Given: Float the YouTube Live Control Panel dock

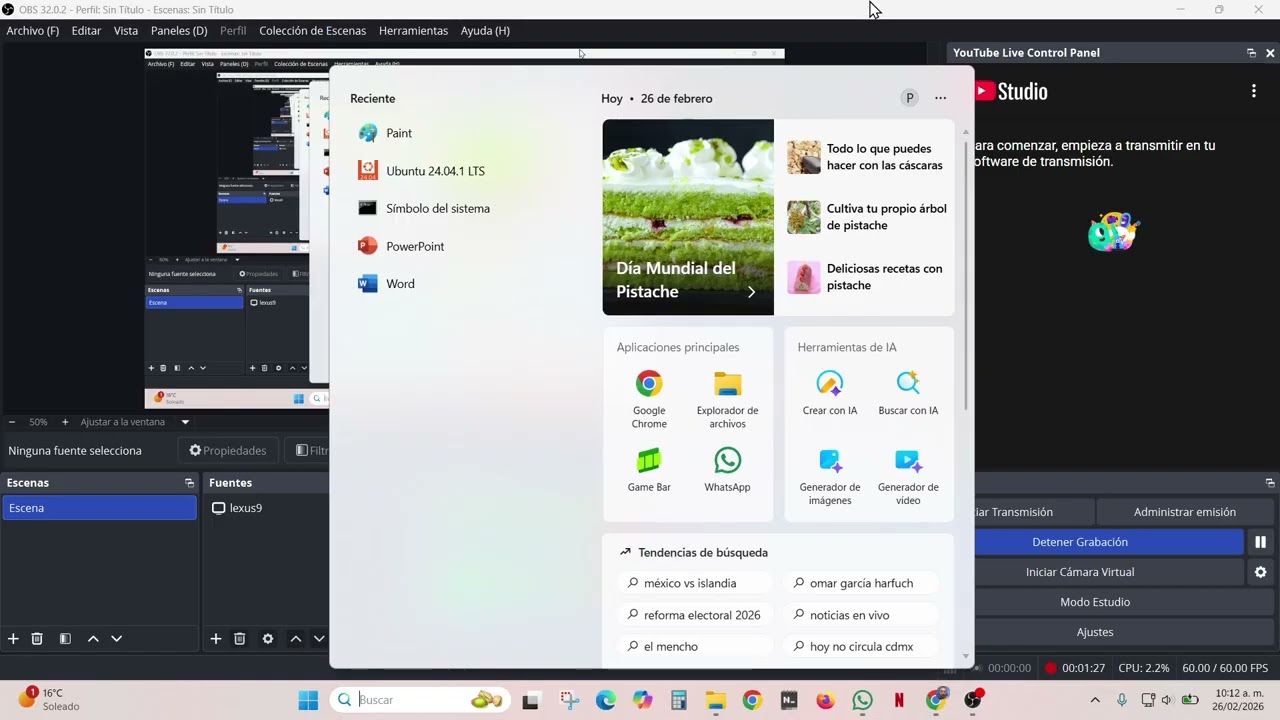Looking at the screenshot, I should coord(1251,53).
